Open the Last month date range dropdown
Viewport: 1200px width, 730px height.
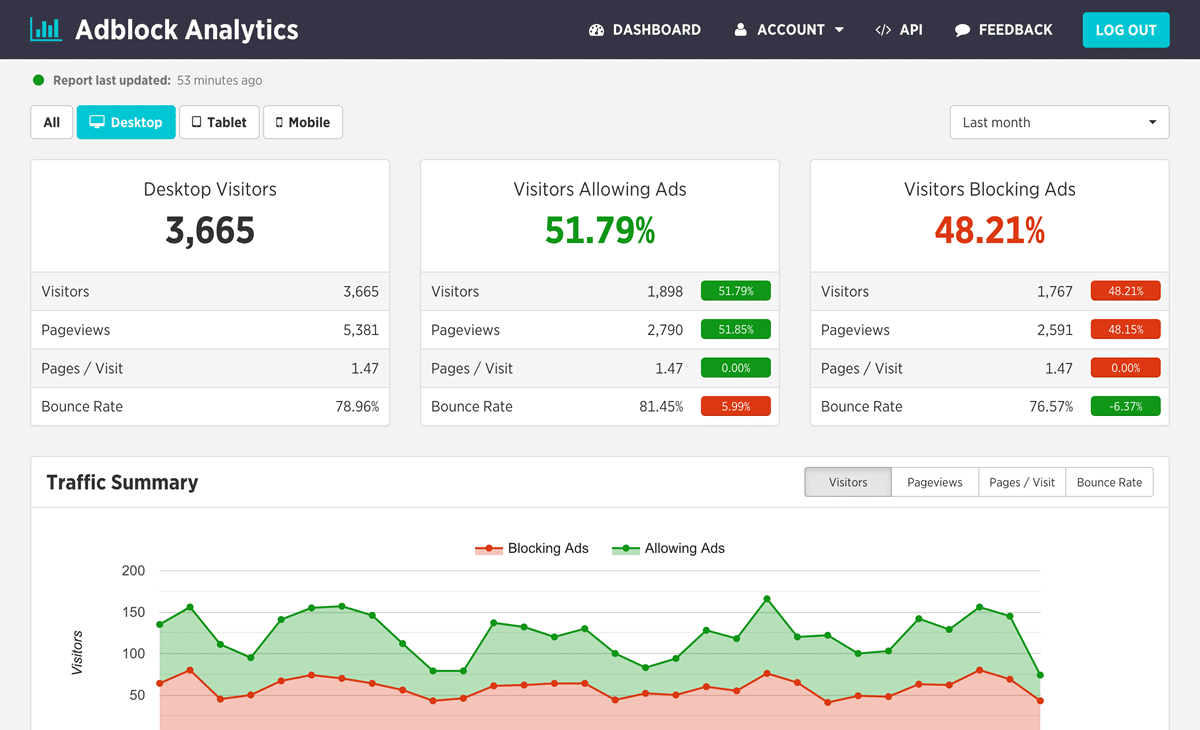(1059, 122)
